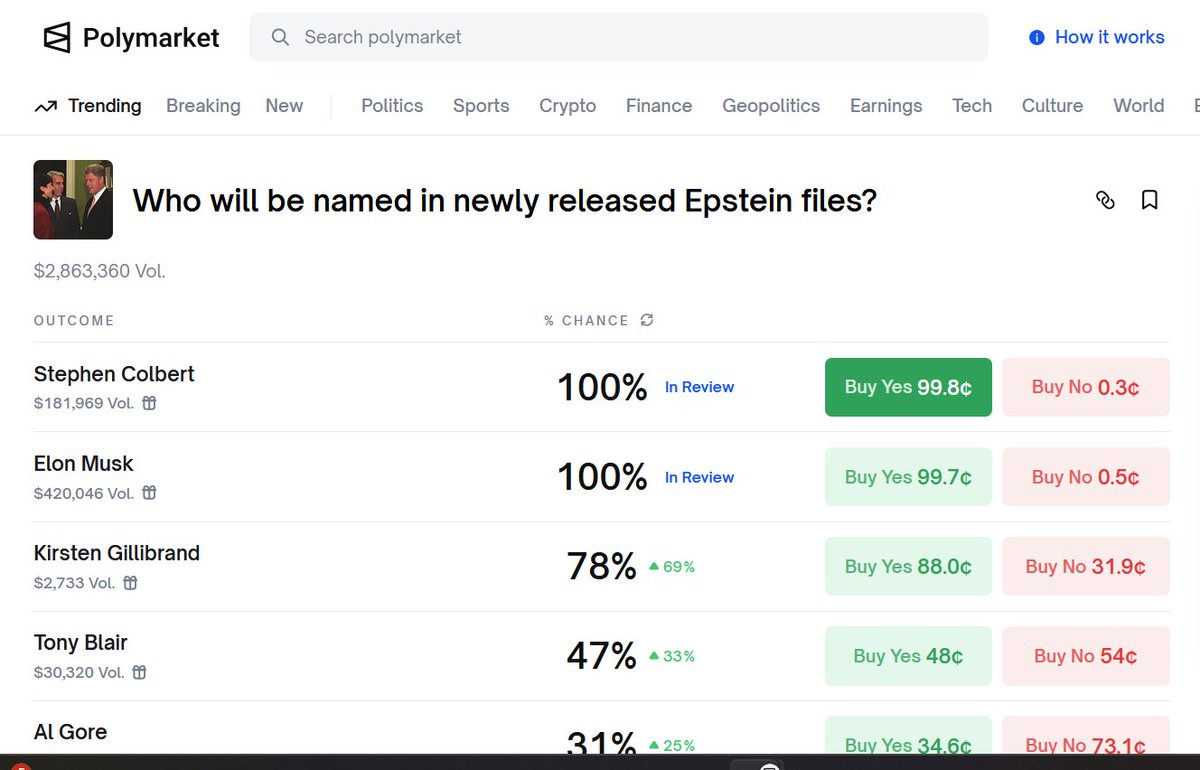Select the Stephen Colbert outcome name
Image resolution: width=1200 pixels, height=770 pixels.
click(x=114, y=374)
